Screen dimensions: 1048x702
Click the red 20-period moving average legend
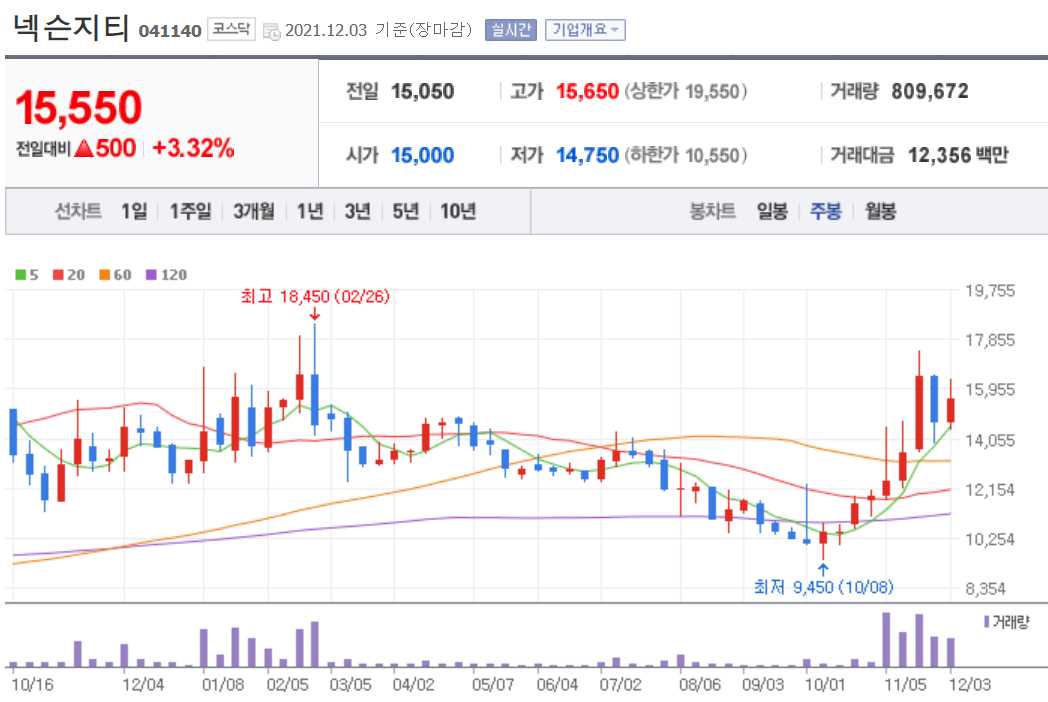[69, 275]
